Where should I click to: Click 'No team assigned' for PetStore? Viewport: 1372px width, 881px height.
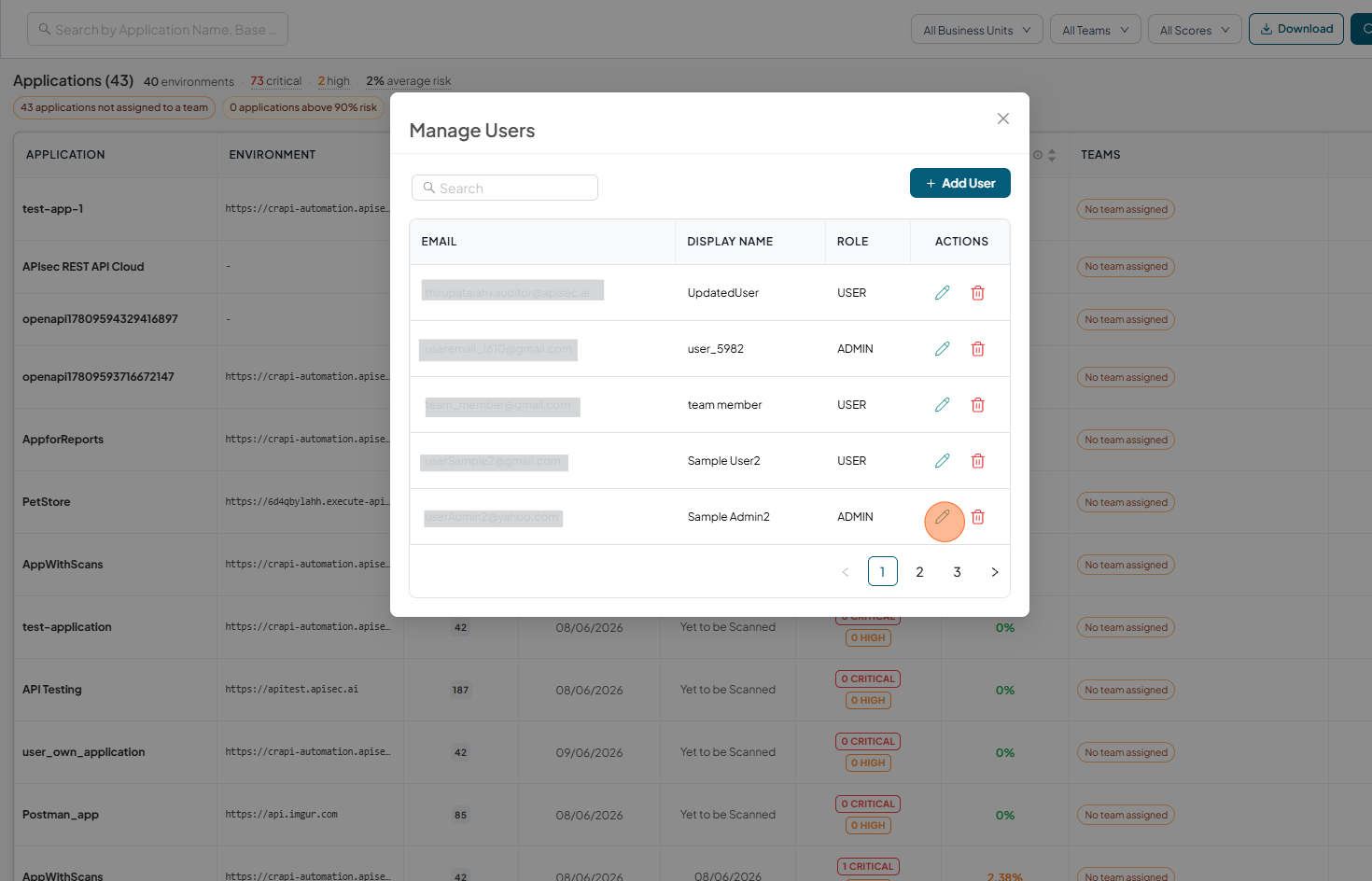click(x=1126, y=502)
